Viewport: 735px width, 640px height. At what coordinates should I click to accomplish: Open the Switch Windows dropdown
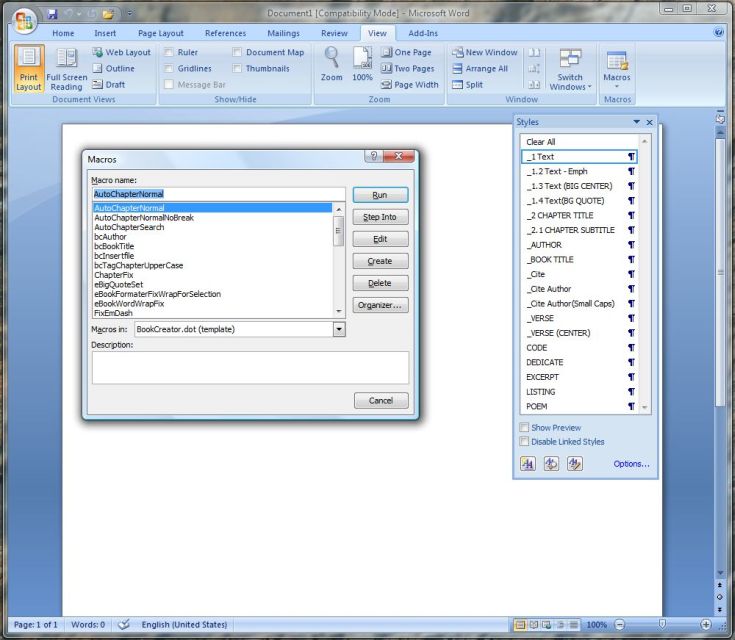click(x=570, y=69)
